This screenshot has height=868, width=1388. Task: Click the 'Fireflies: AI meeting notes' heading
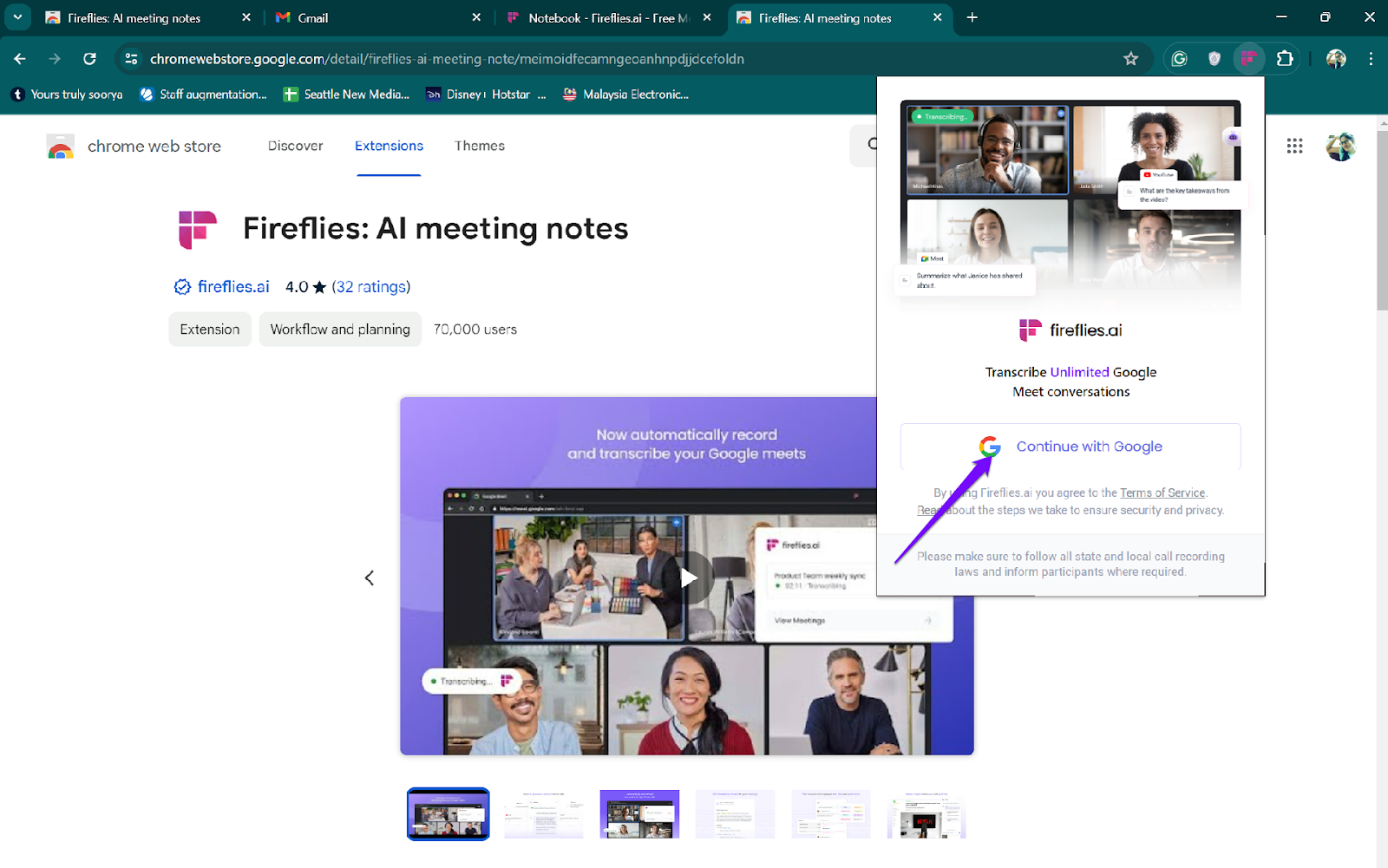click(x=435, y=229)
